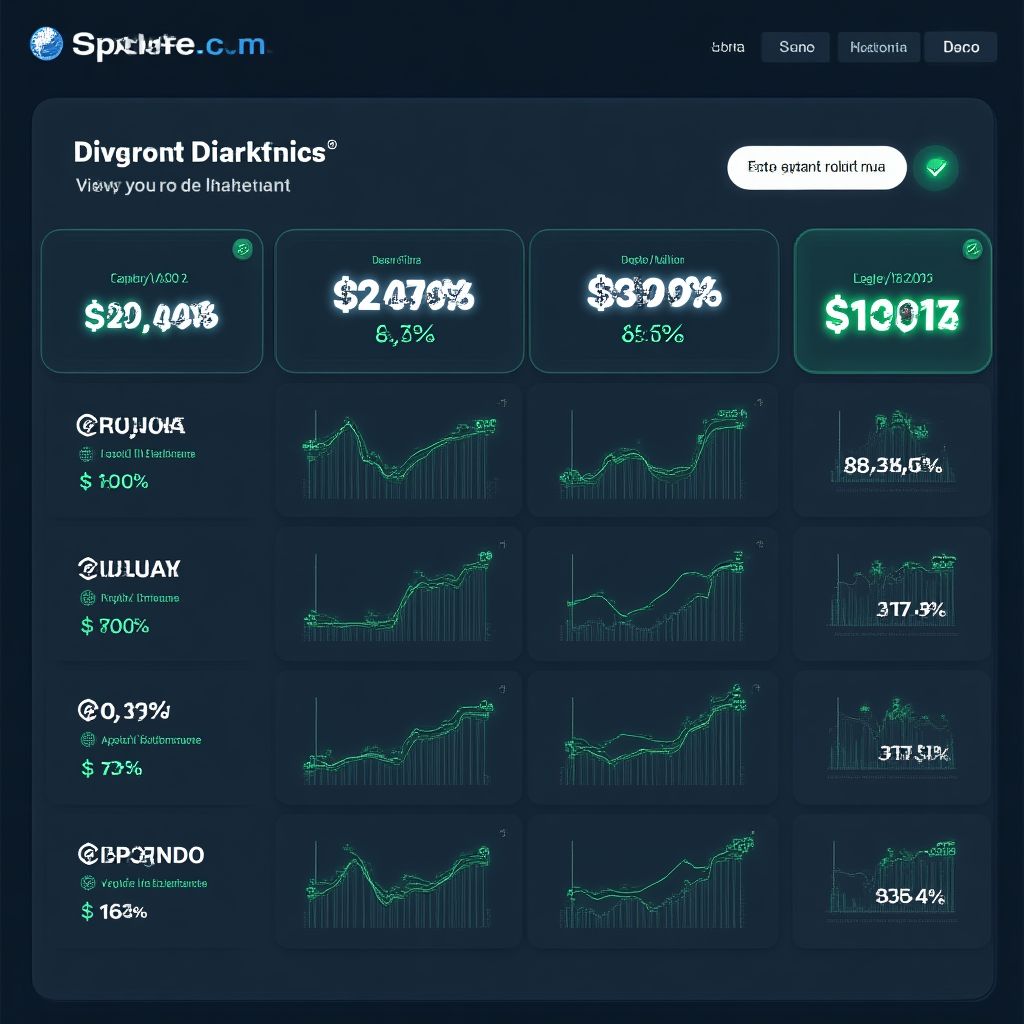
Task: Open the Sbrta nav item
Action: tap(727, 47)
